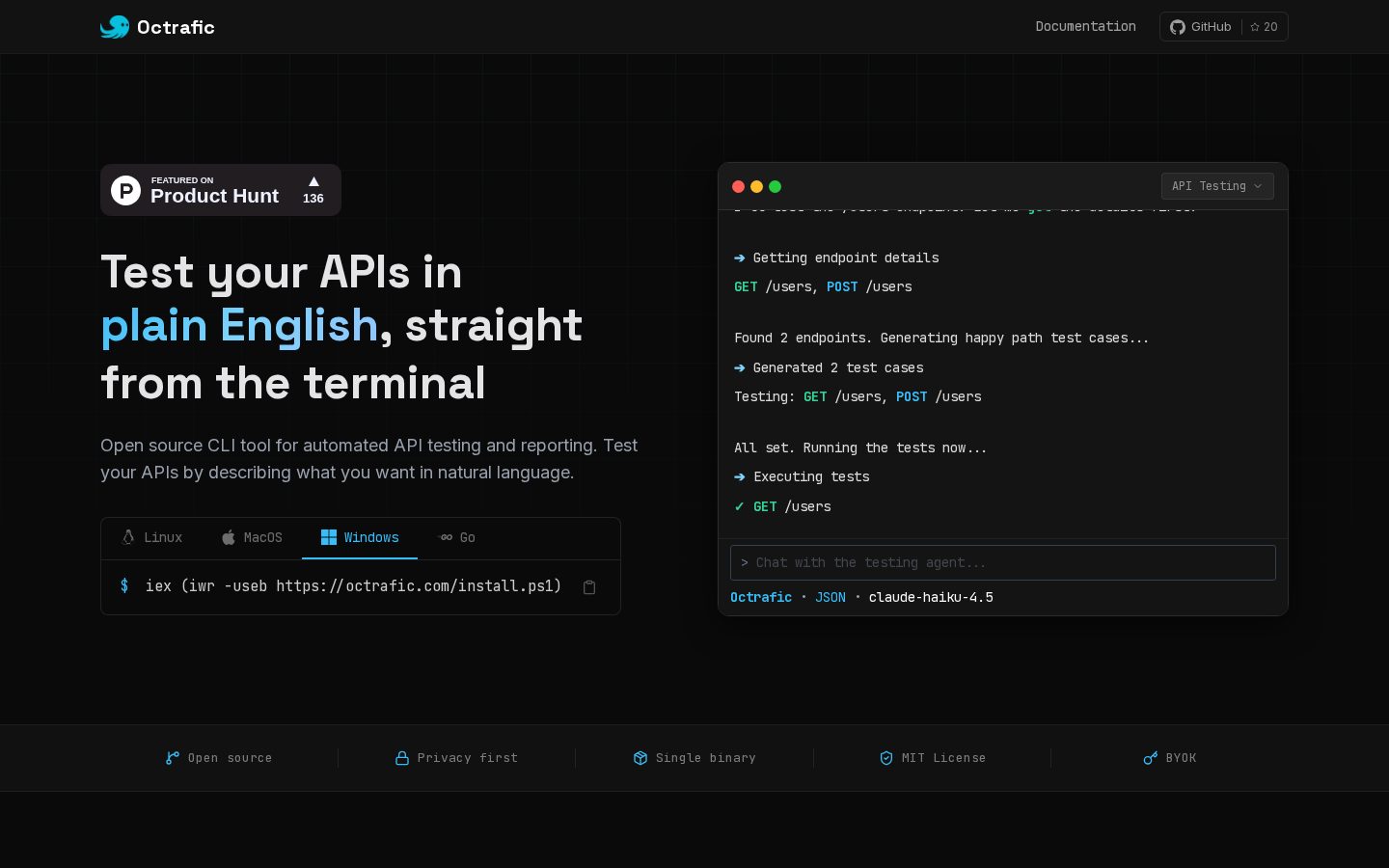This screenshot has height=868, width=1389.
Task: Click the Octrafic octopus logo icon
Action: point(115,27)
